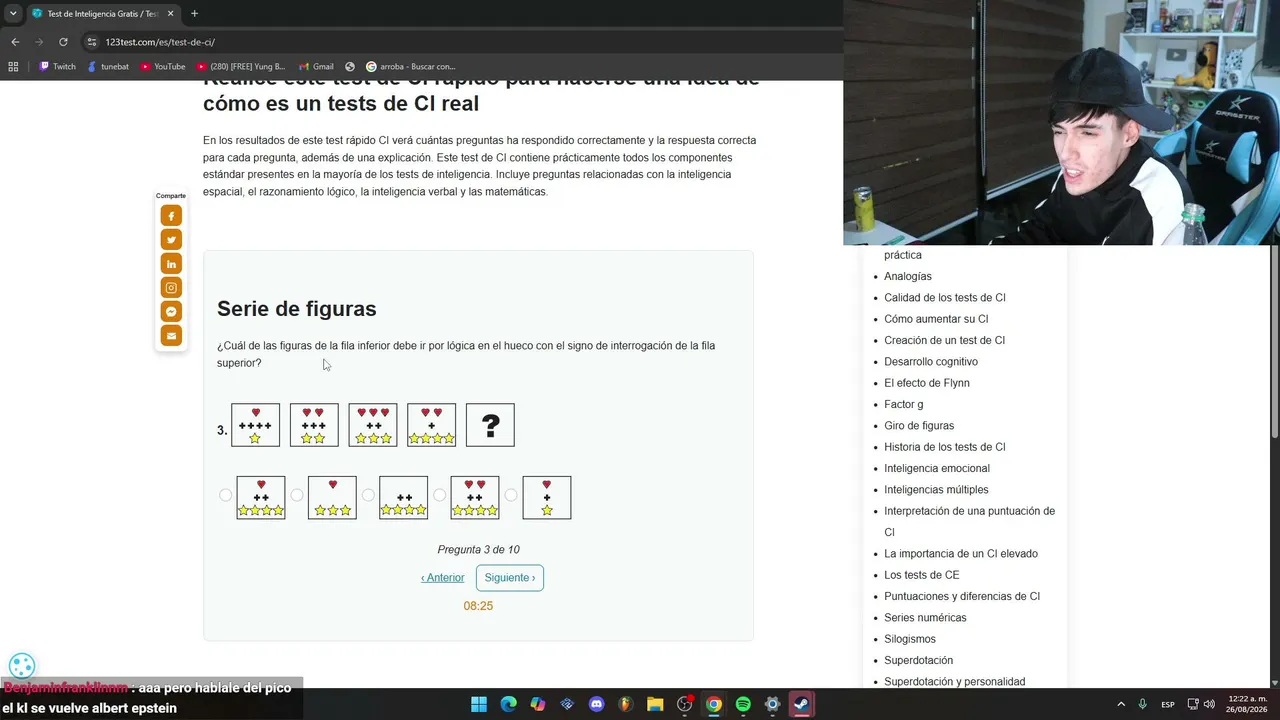Open Spotify from the taskbar

tap(743, 704)
